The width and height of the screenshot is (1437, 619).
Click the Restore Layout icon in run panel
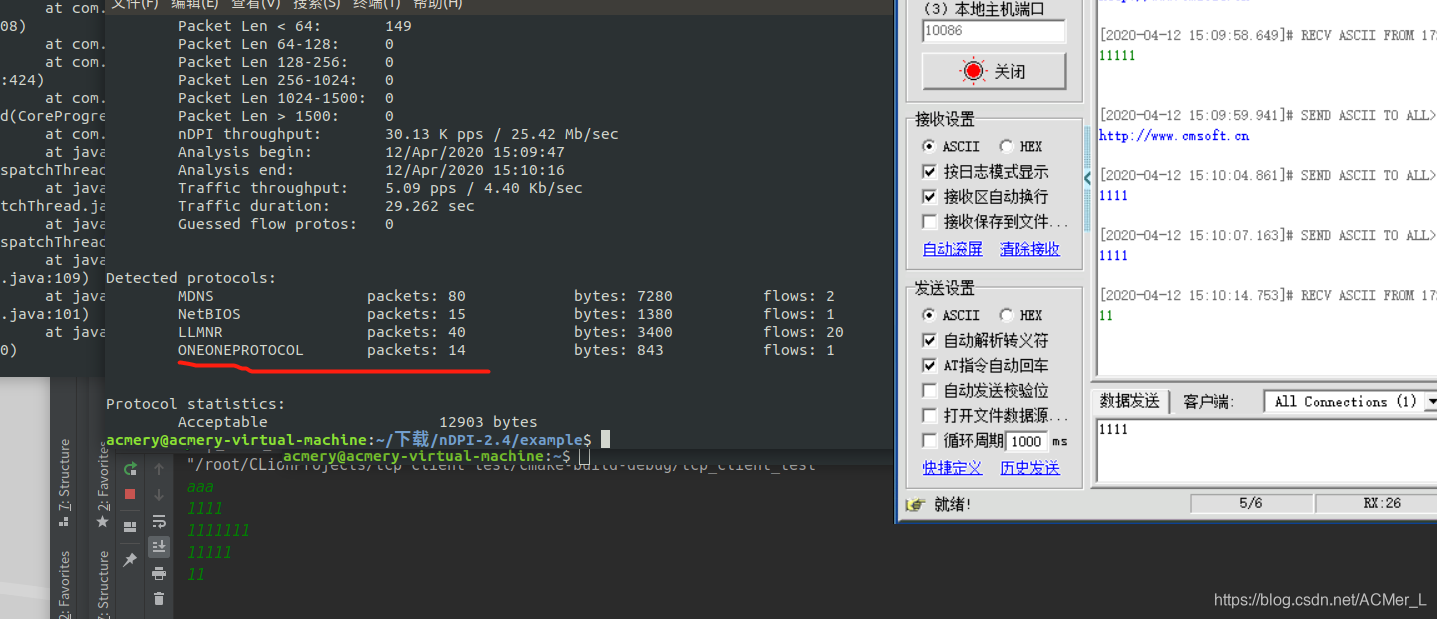[x=130, y=527]
